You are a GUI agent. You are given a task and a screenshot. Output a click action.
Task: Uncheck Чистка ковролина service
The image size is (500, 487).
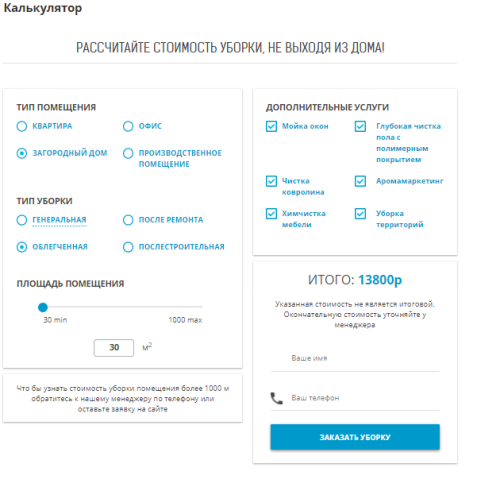(x=271, y=181)
